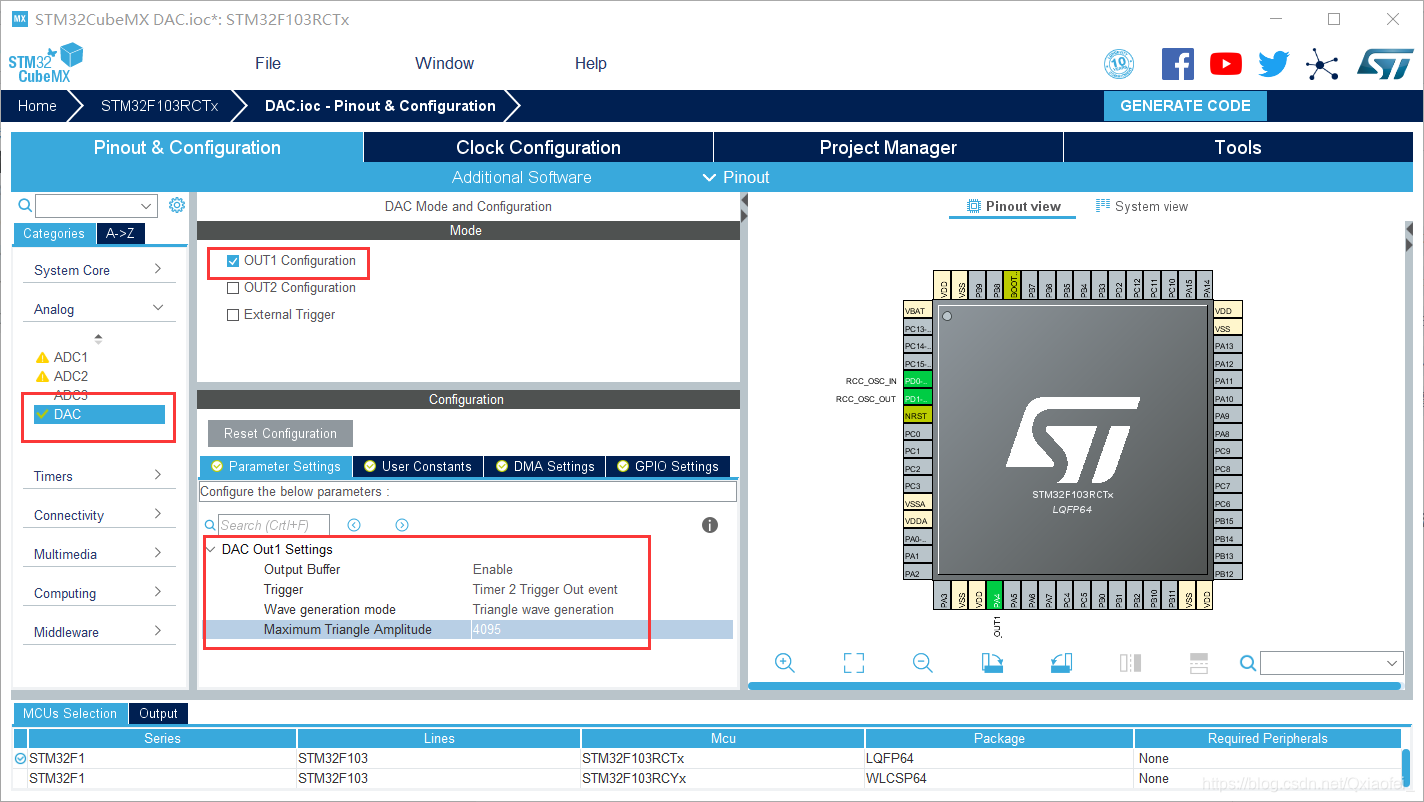This screenshot has width=1424, height=802.
Task: Select ADC2 in the Analog list
Action: point(70,376)
